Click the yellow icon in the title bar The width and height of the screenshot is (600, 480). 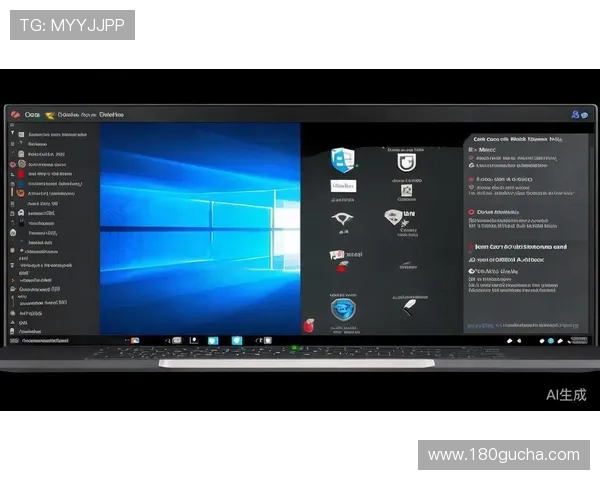click(x=47, y=115)
